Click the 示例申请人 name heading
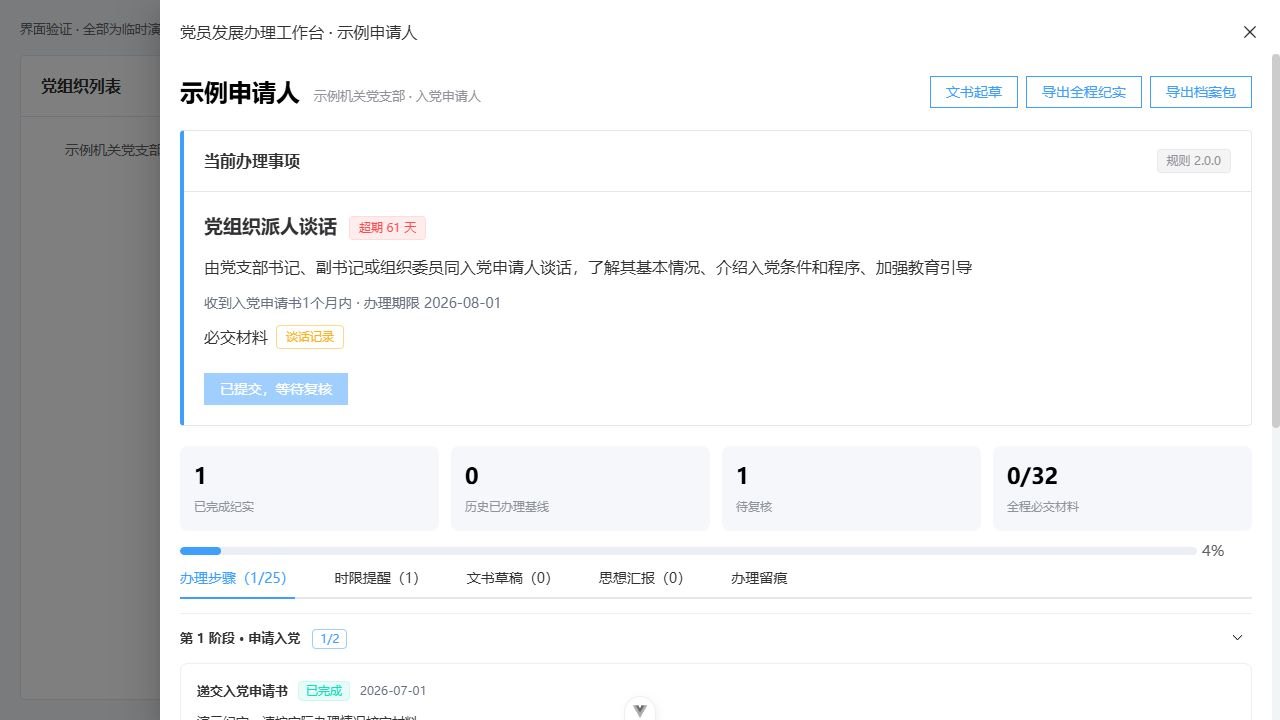Image resolution: width=1280 pixels, height=720 pixels. [240, 93]
